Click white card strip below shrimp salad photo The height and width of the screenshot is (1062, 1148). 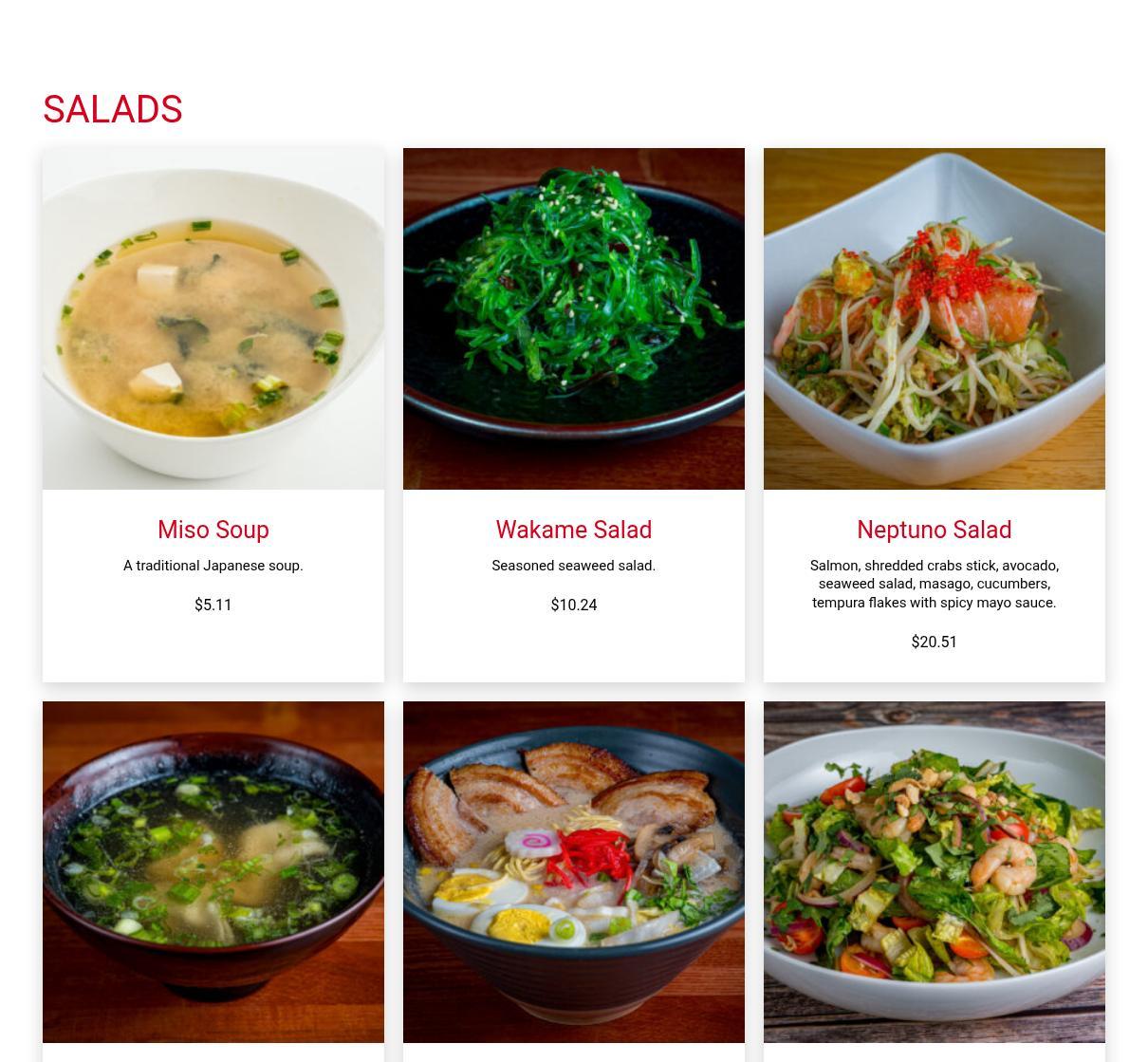point(935,1053)
